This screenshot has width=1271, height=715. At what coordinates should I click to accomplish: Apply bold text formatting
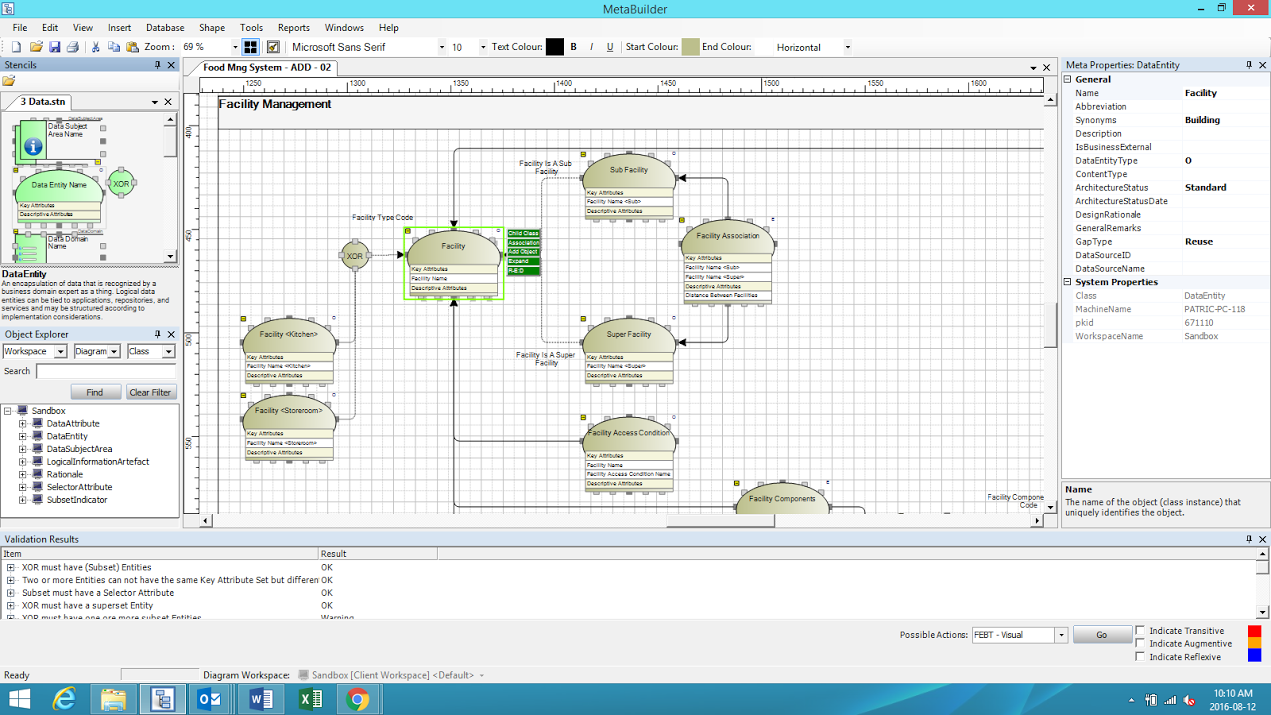[x=573, y=47]
